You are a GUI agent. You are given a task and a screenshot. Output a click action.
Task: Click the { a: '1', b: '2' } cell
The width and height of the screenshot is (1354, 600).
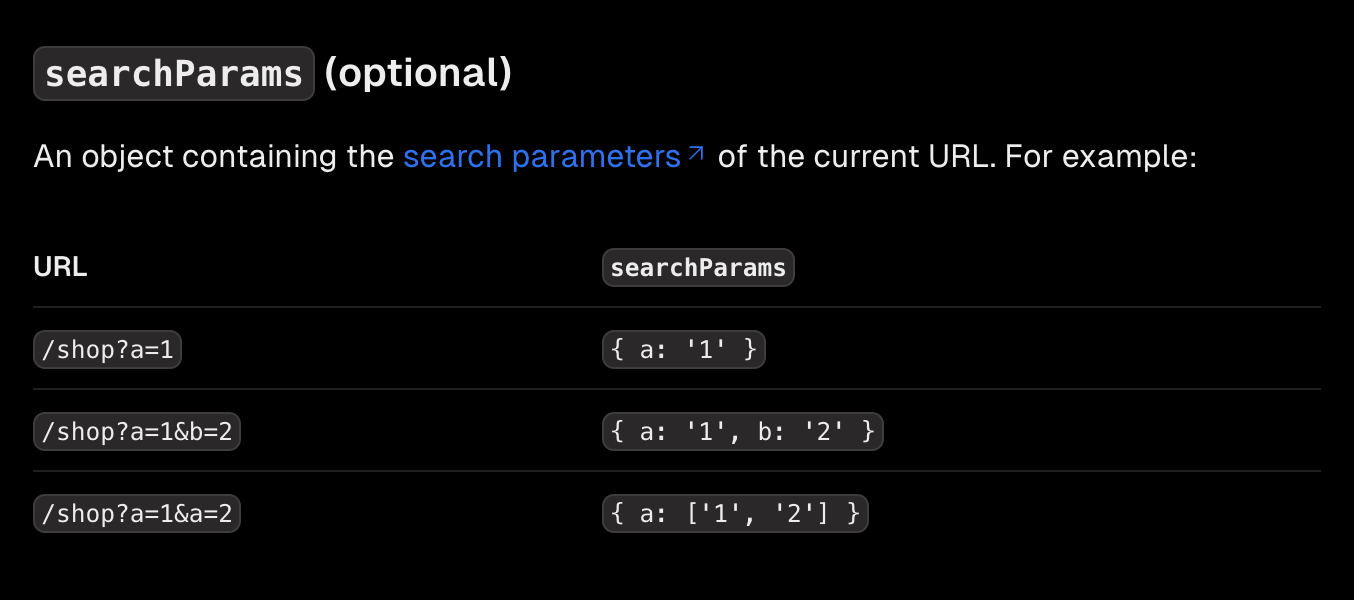coord(743,432)
